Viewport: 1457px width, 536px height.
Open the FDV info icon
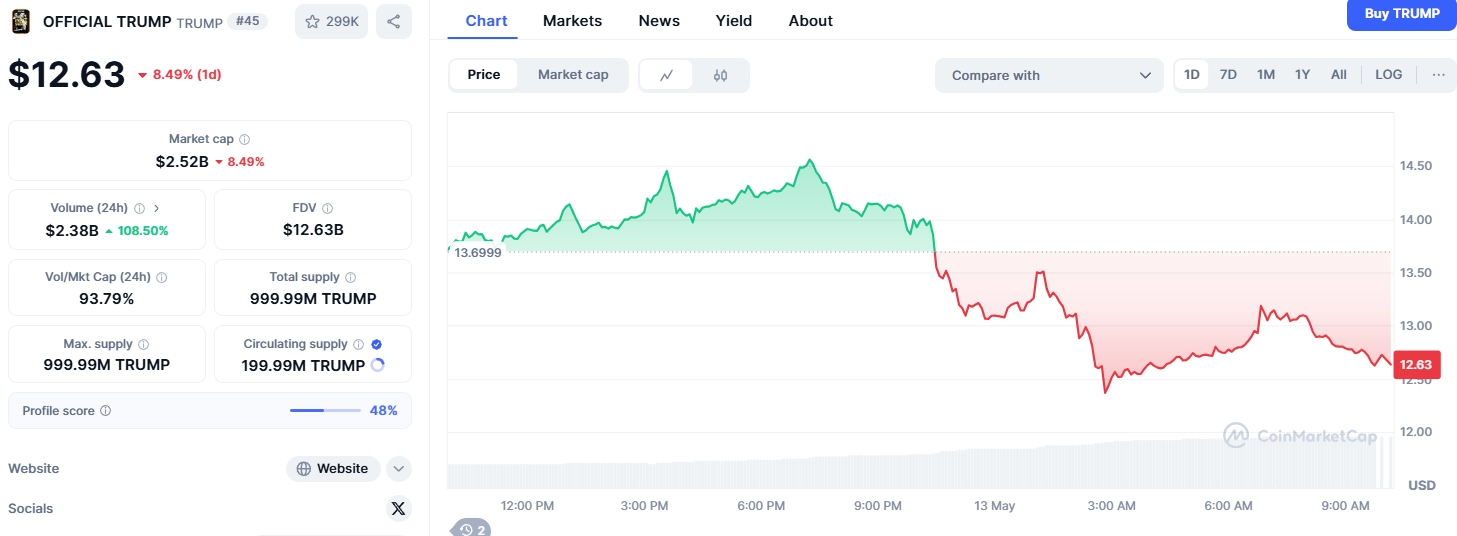[x=328, y=209]
